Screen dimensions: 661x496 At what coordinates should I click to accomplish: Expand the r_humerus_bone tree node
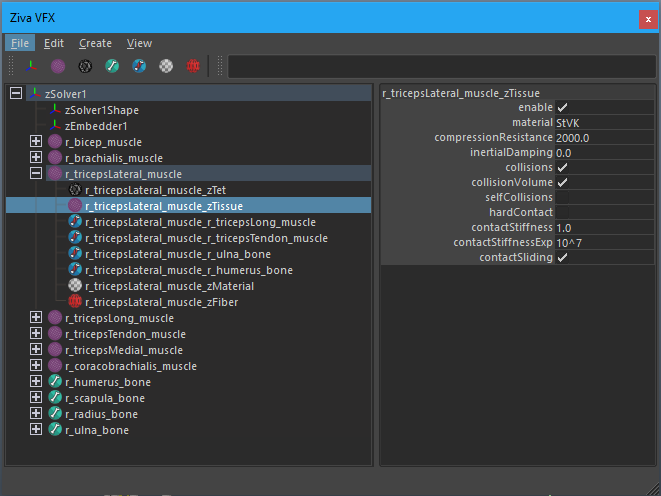tap(36, 381)
